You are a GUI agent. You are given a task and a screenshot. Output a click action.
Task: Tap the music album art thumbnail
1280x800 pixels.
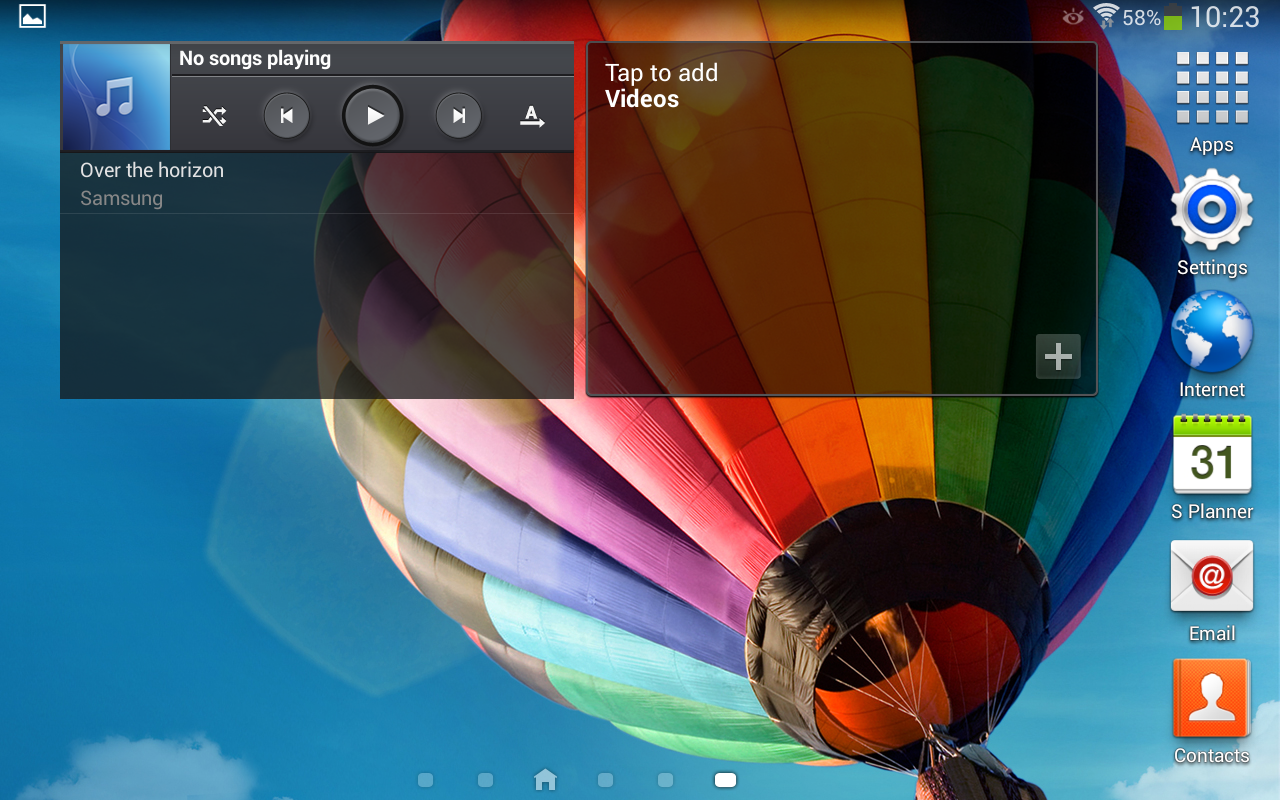(x=116, y=97)
